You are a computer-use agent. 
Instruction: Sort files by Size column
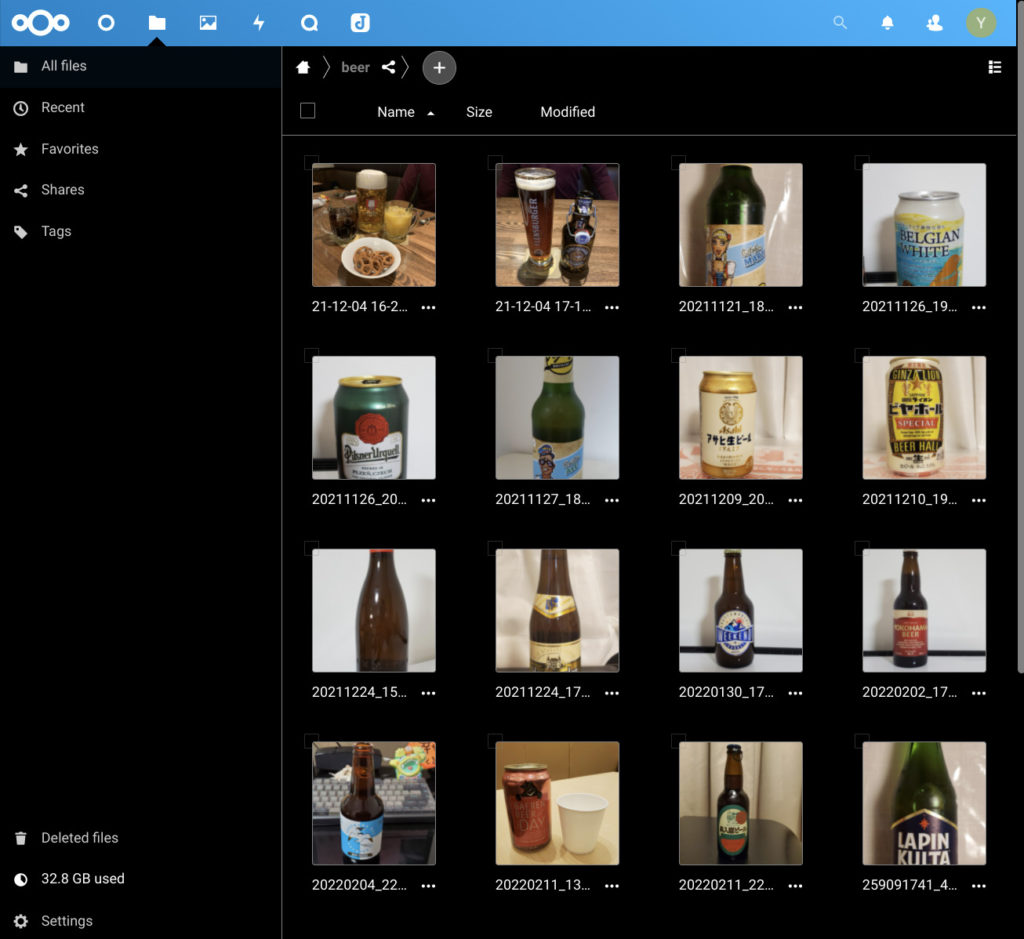pyautogui.click(x=479, y=112)
